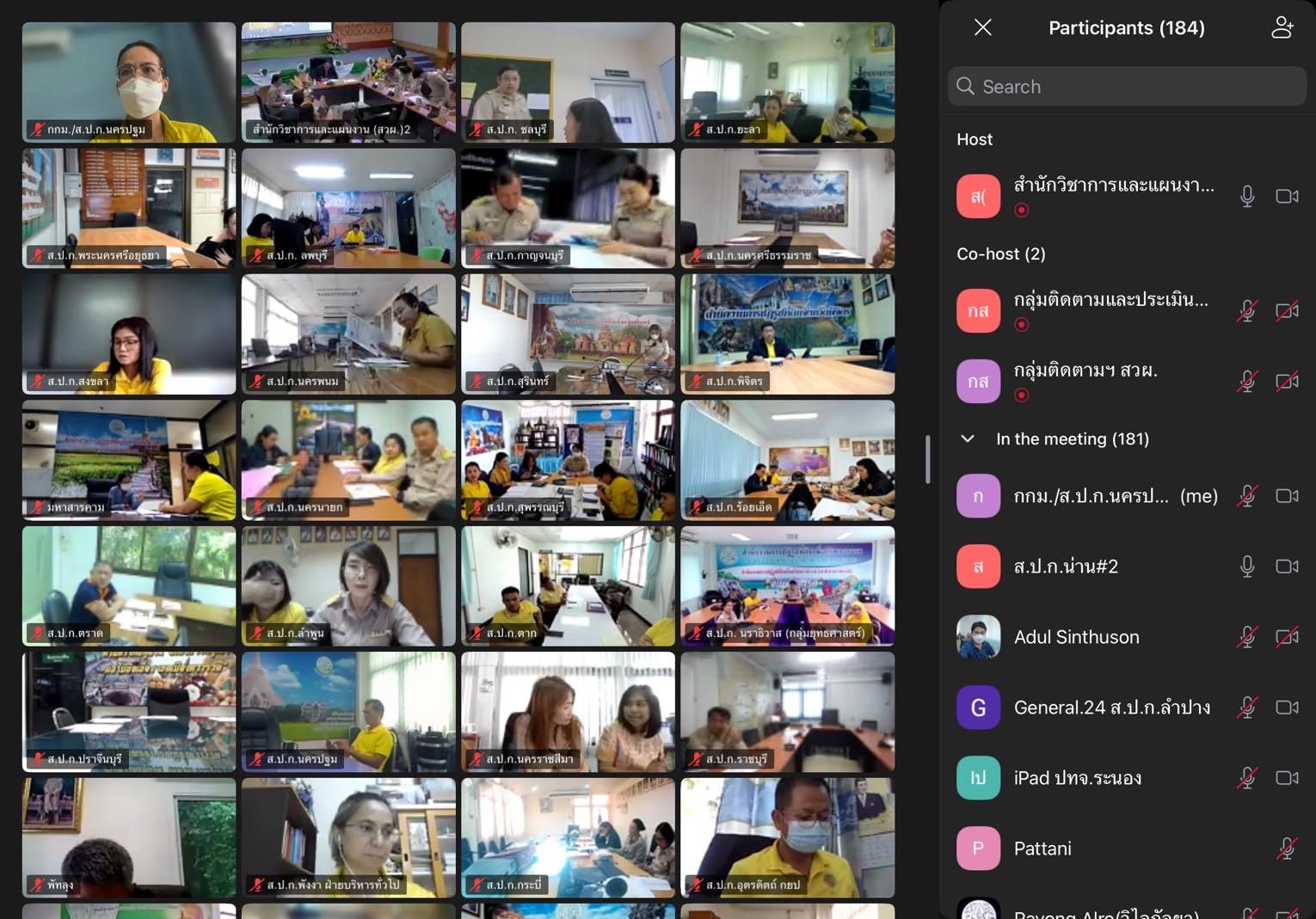Select the ส.ป.ก. นราธิวาส (กลุ่มยุทธศาสตร์) video tile
The width and height of the screenshot is (1316, 919).
(x=788, y=586)
